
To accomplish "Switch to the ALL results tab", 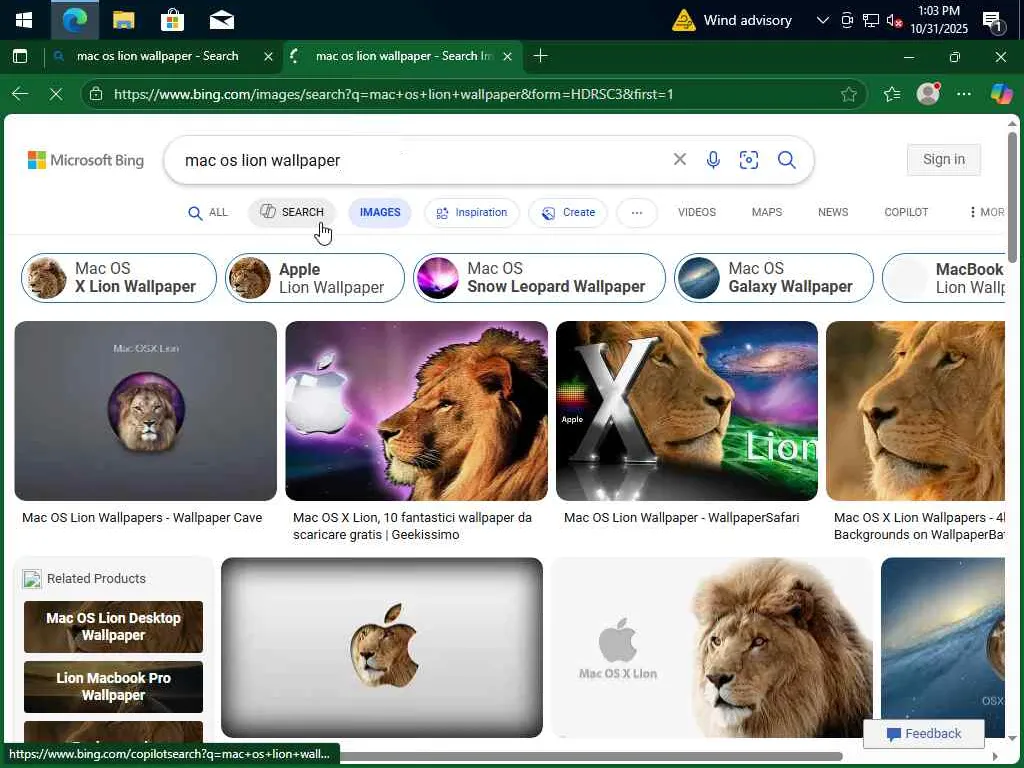I will pyautogui.click(x=208, y=213).
